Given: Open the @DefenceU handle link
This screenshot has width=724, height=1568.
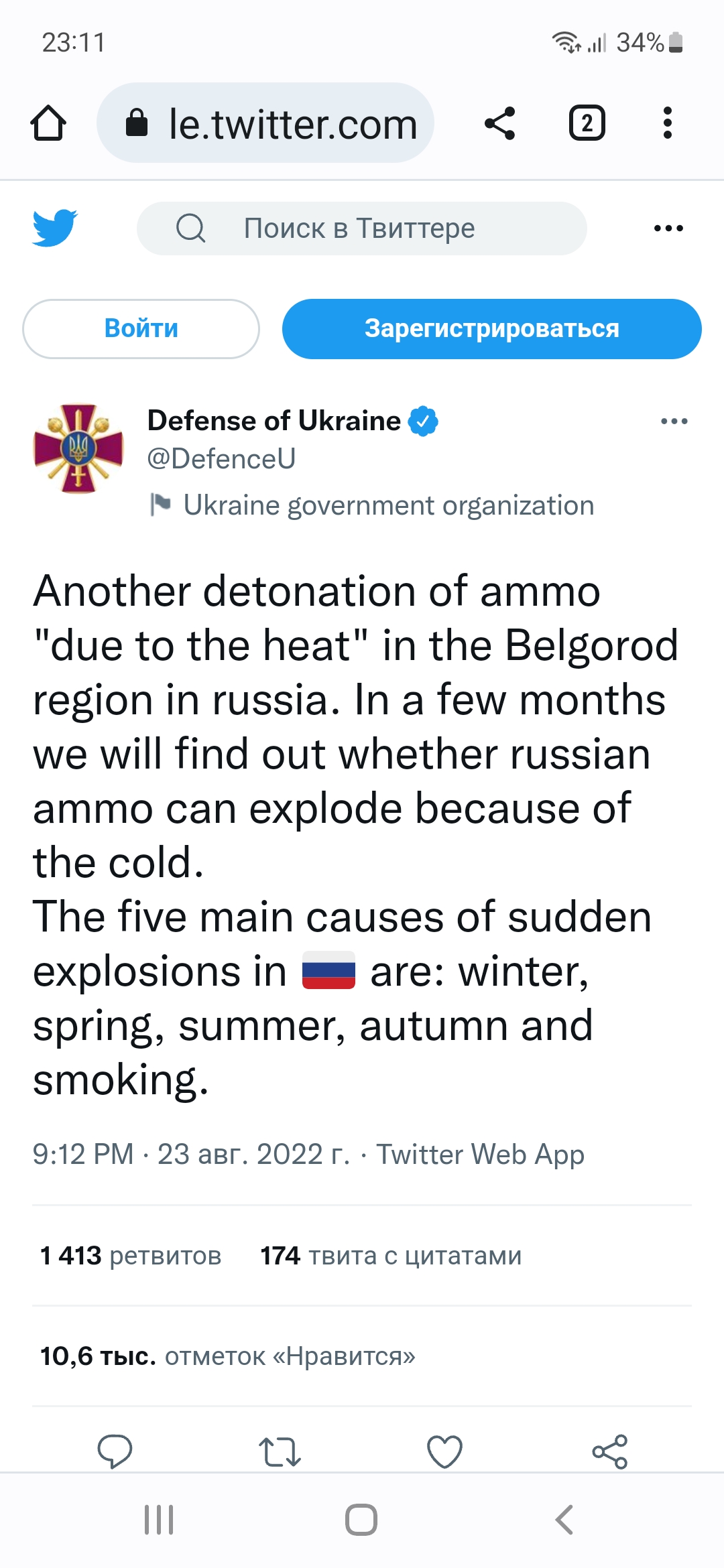Looking at the screenshot, I should (221, 459).
